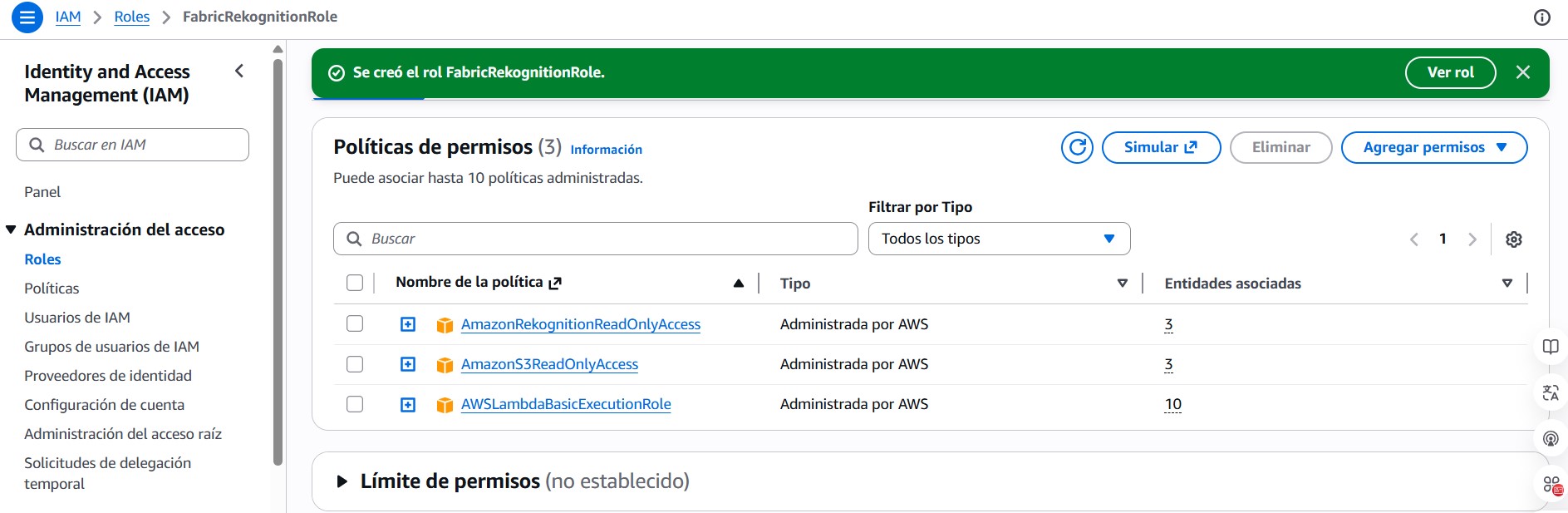Open Agregar permisos dropdown

(x=1434, y=147)
